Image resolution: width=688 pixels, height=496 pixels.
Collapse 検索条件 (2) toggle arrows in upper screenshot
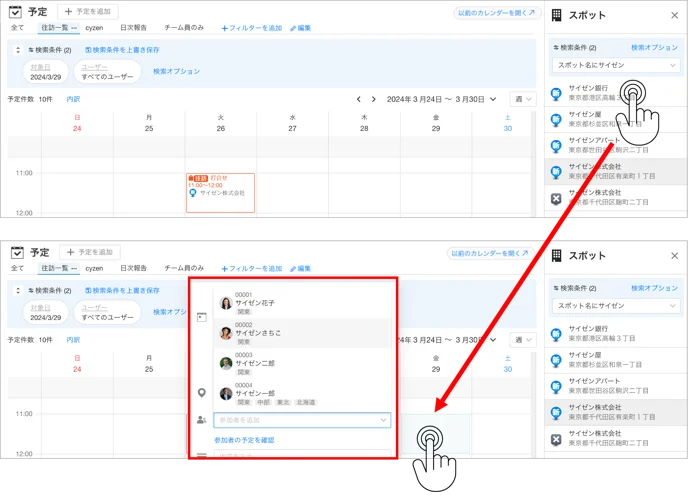[x=18, y=50]
